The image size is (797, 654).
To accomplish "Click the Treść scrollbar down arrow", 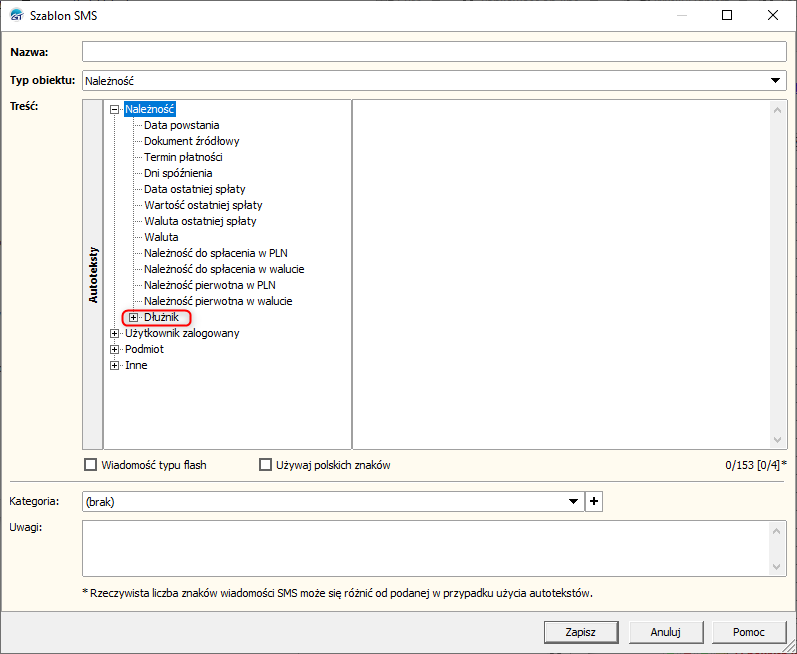I will point(777,440).
